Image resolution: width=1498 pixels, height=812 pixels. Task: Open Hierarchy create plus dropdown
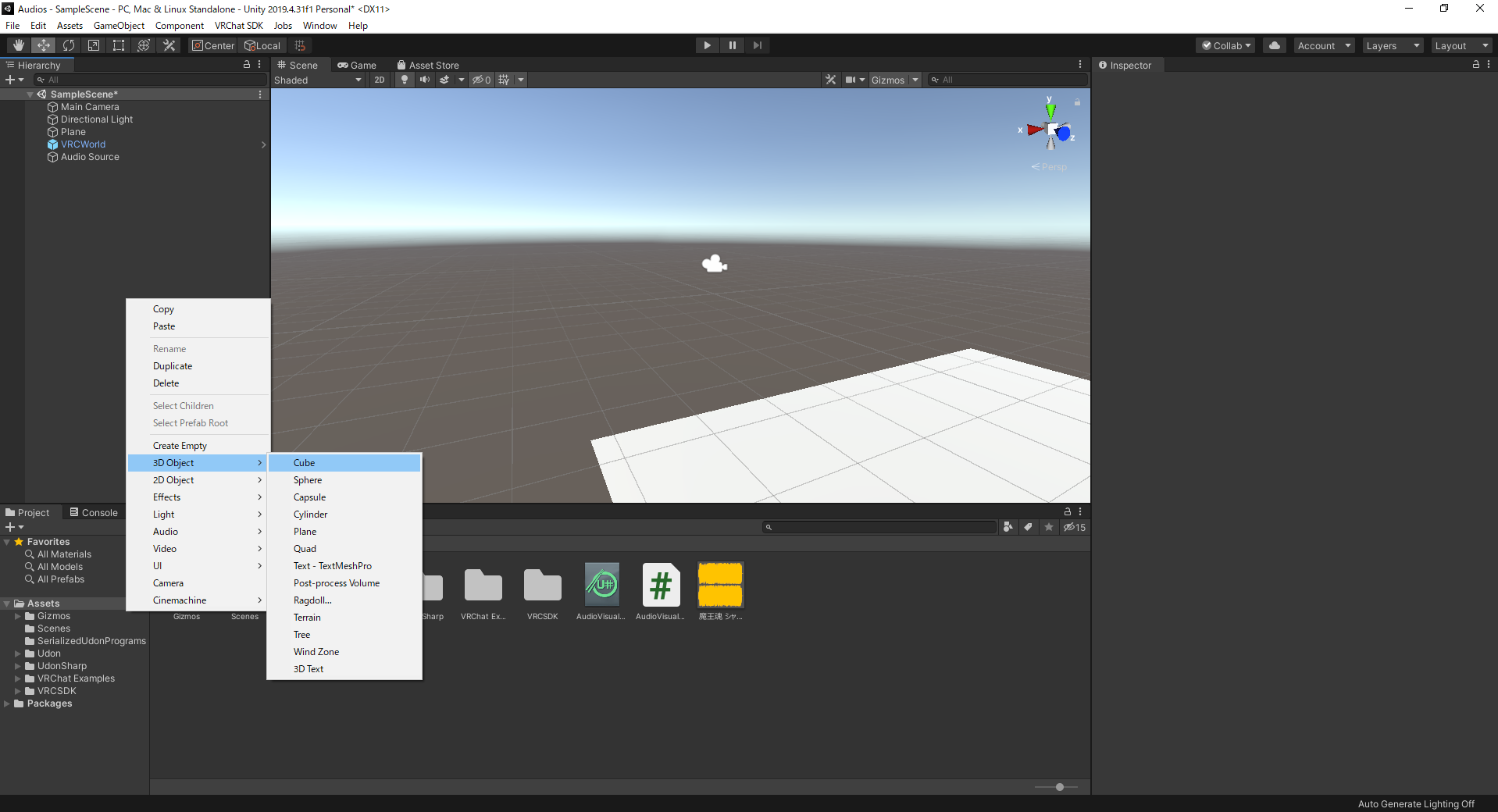14,80
